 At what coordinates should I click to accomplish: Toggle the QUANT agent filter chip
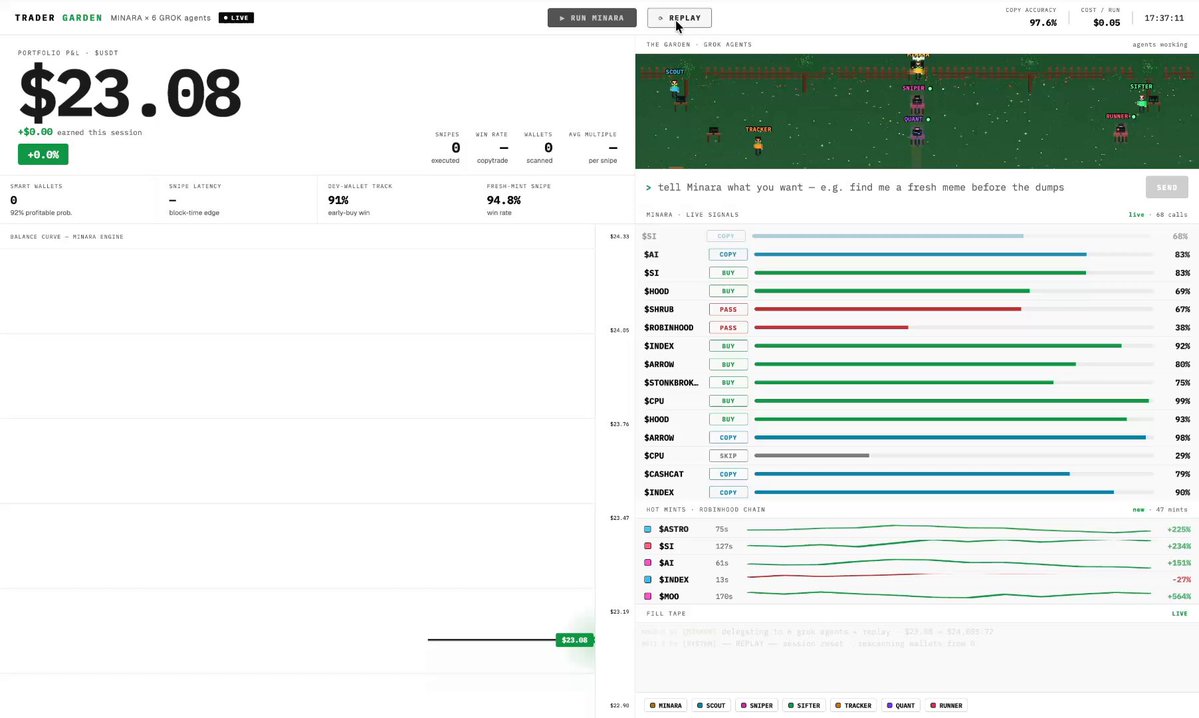click(x=901, y=706)
